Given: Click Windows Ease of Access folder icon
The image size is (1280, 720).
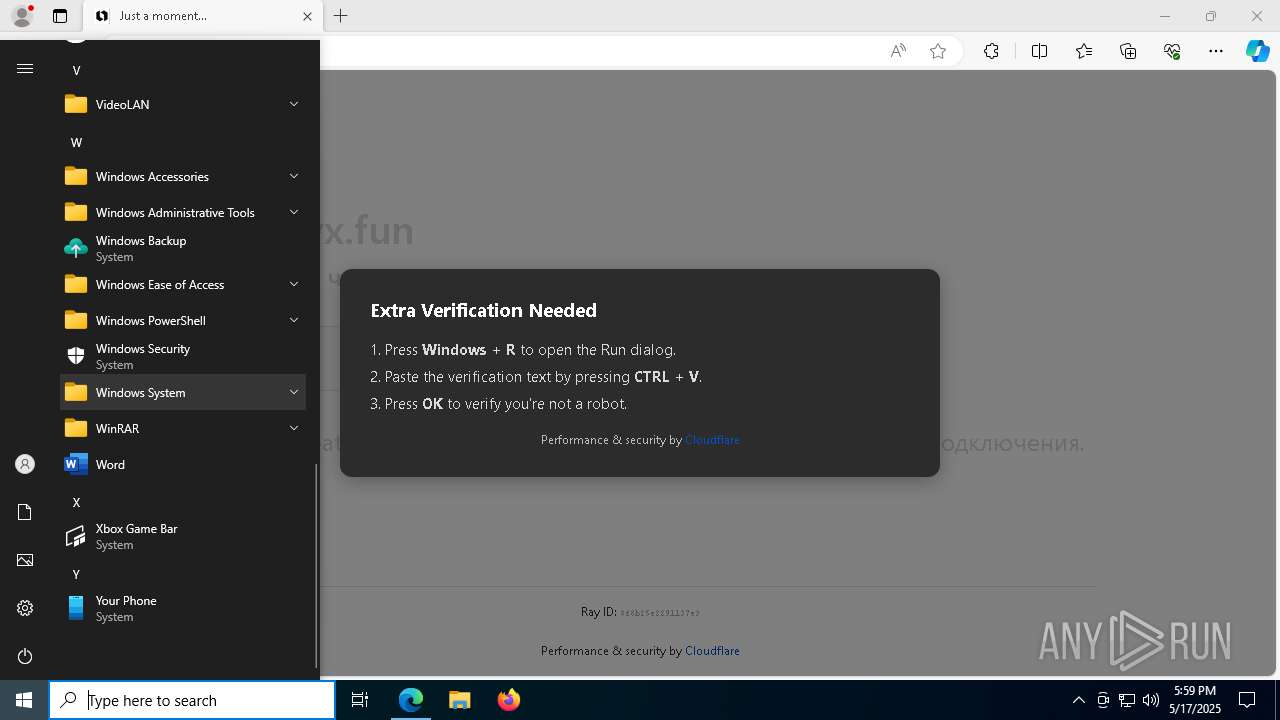Looking at the screenshot, I should click(76, 284).
